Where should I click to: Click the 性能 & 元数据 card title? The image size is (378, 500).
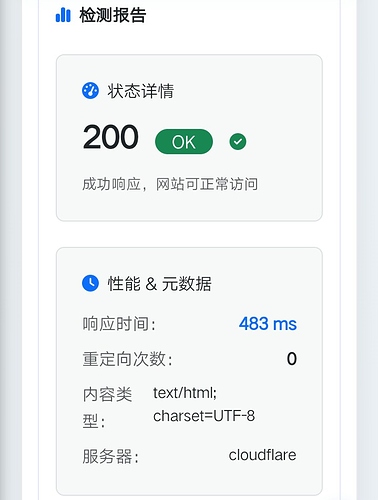tap(159, 284)
